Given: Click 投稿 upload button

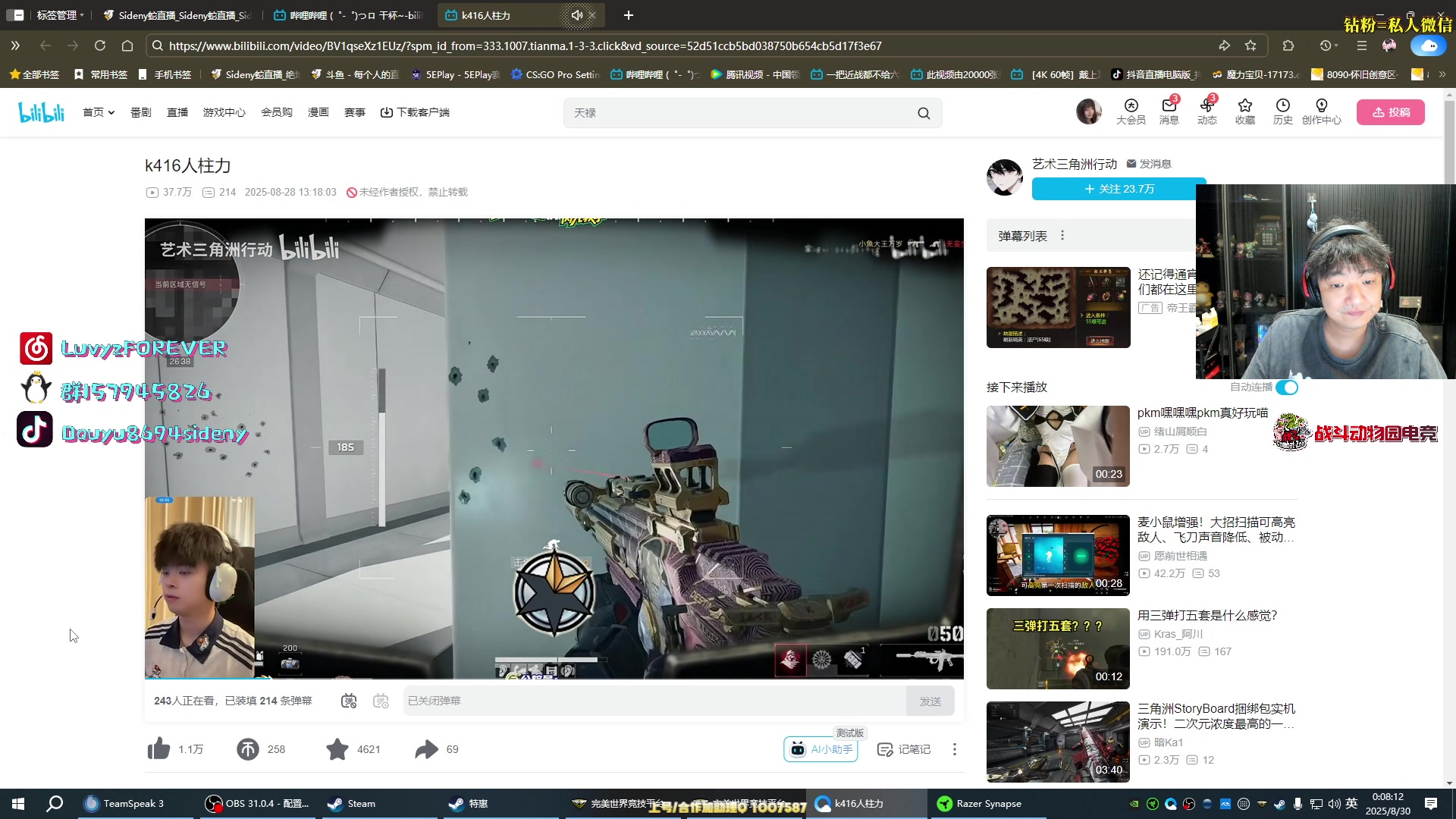Looking at the screenshot, I should pyautogui.click(x=1390, y=112).
